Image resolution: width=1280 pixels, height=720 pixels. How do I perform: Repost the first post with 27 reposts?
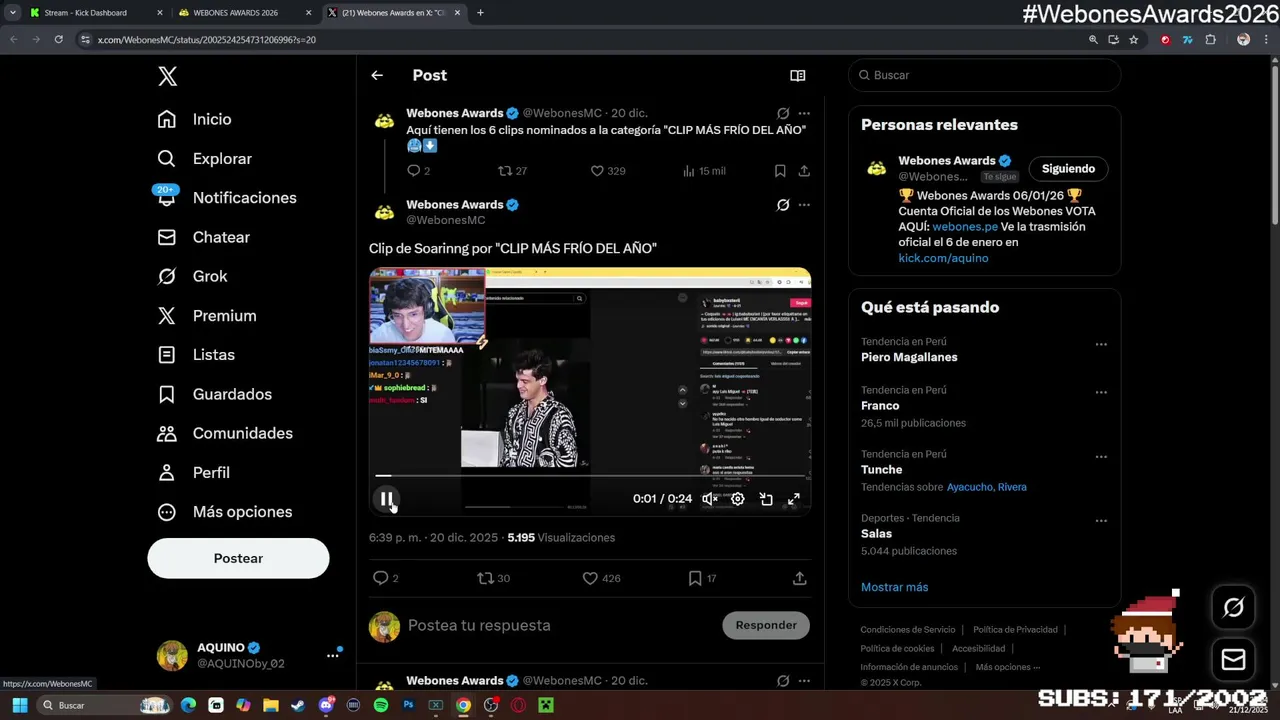point(505,171)
